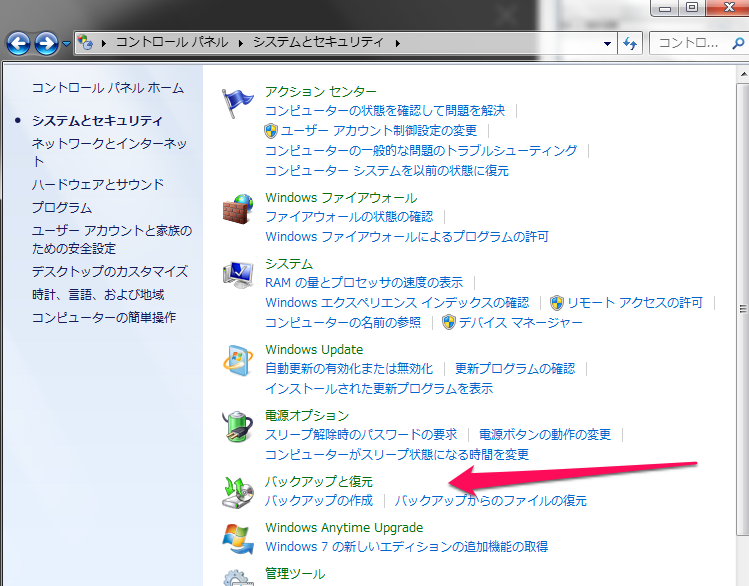749x586 pixels.
Task: Open the 管理ツール heading
Action: [295, 574]
